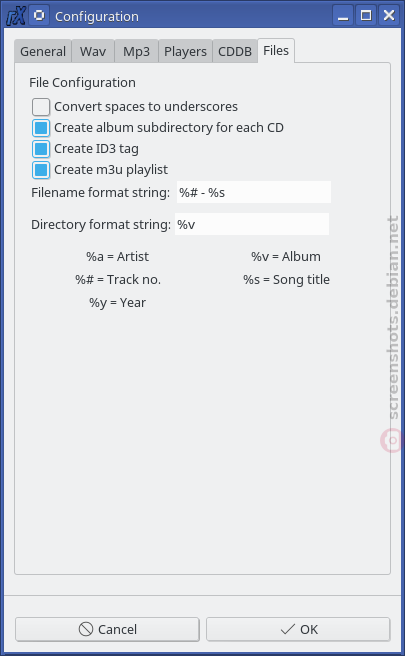This screenshot has height=656, width=405.
Task: Confirm settings with the OK button
Action: point(298,629)
